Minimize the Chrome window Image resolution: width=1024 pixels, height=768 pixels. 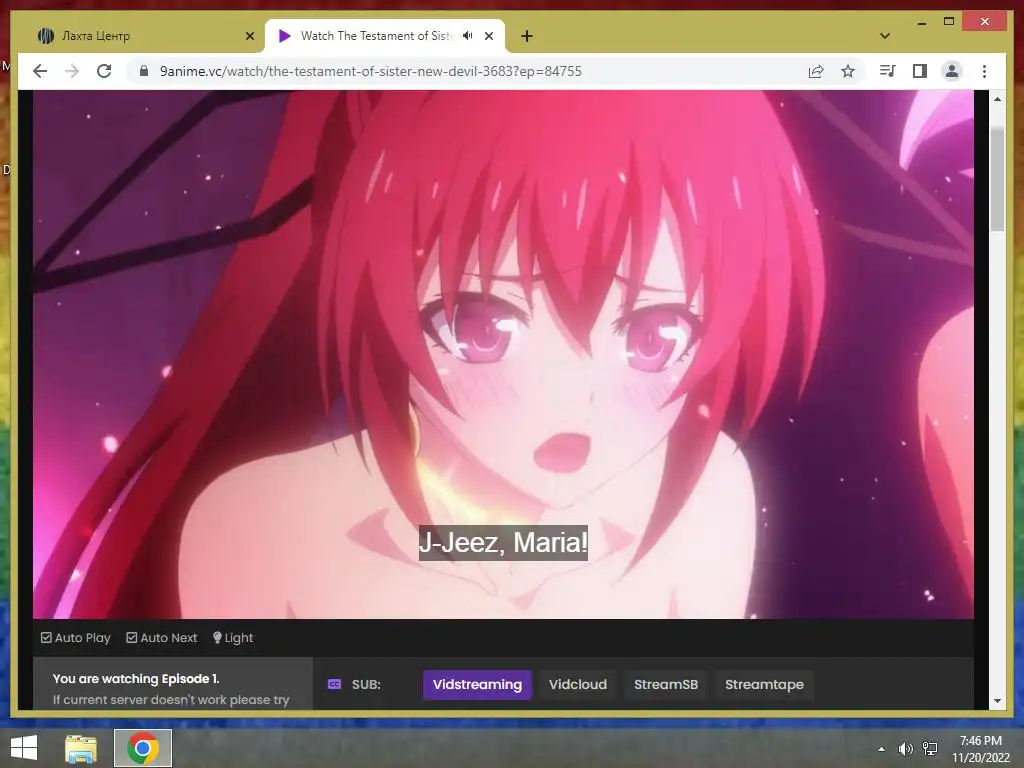tap(921, 22)
